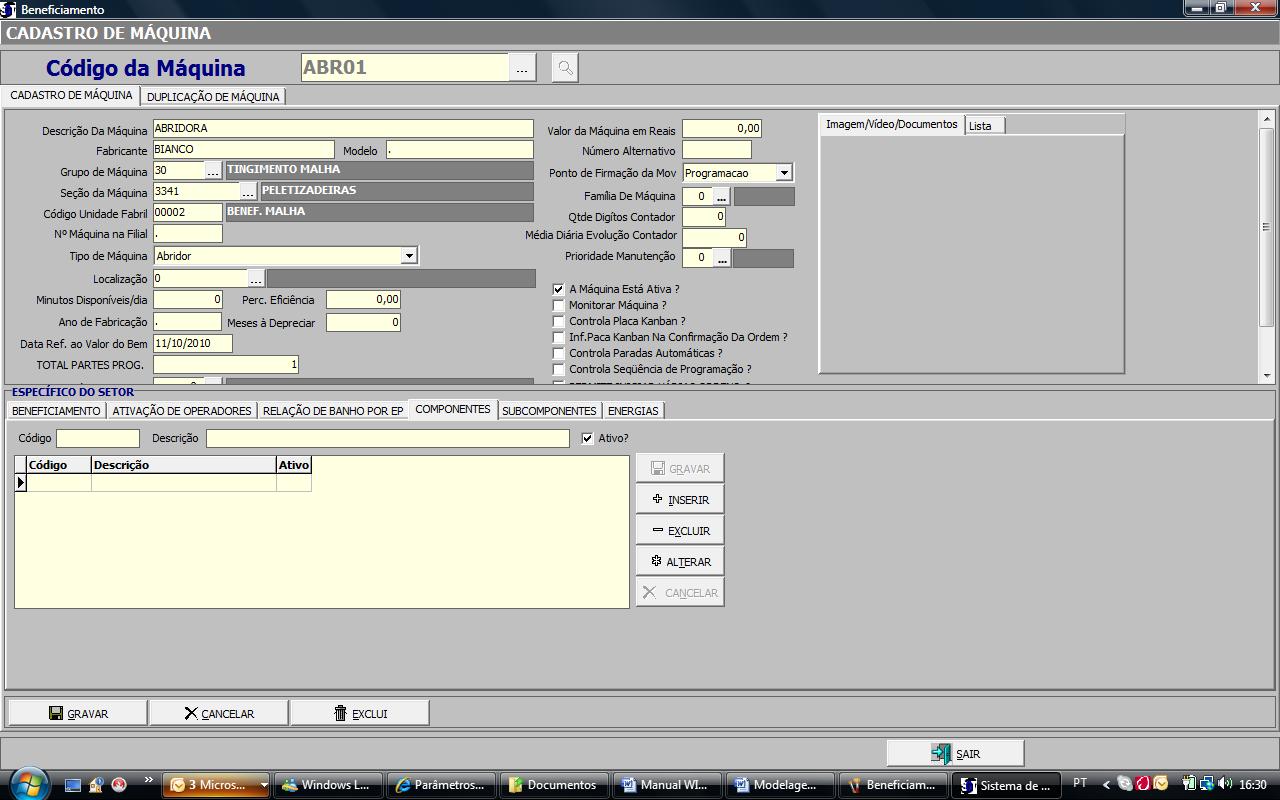Enable 'Monitorar Máquina ?' checkbox
This screenshot has height=800, width=1280.
click(x=559, y=305)
